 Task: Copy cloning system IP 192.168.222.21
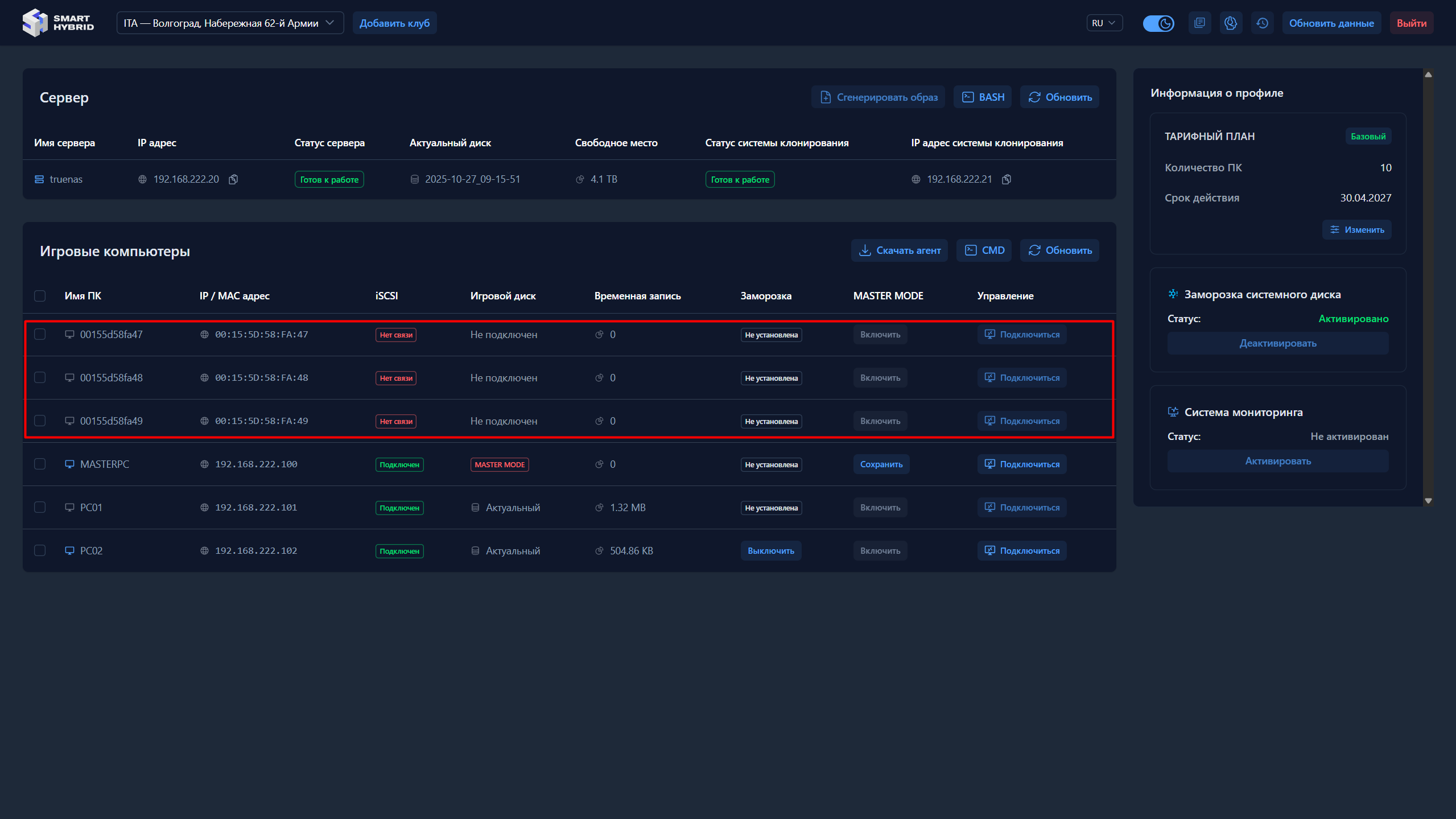1007,179
